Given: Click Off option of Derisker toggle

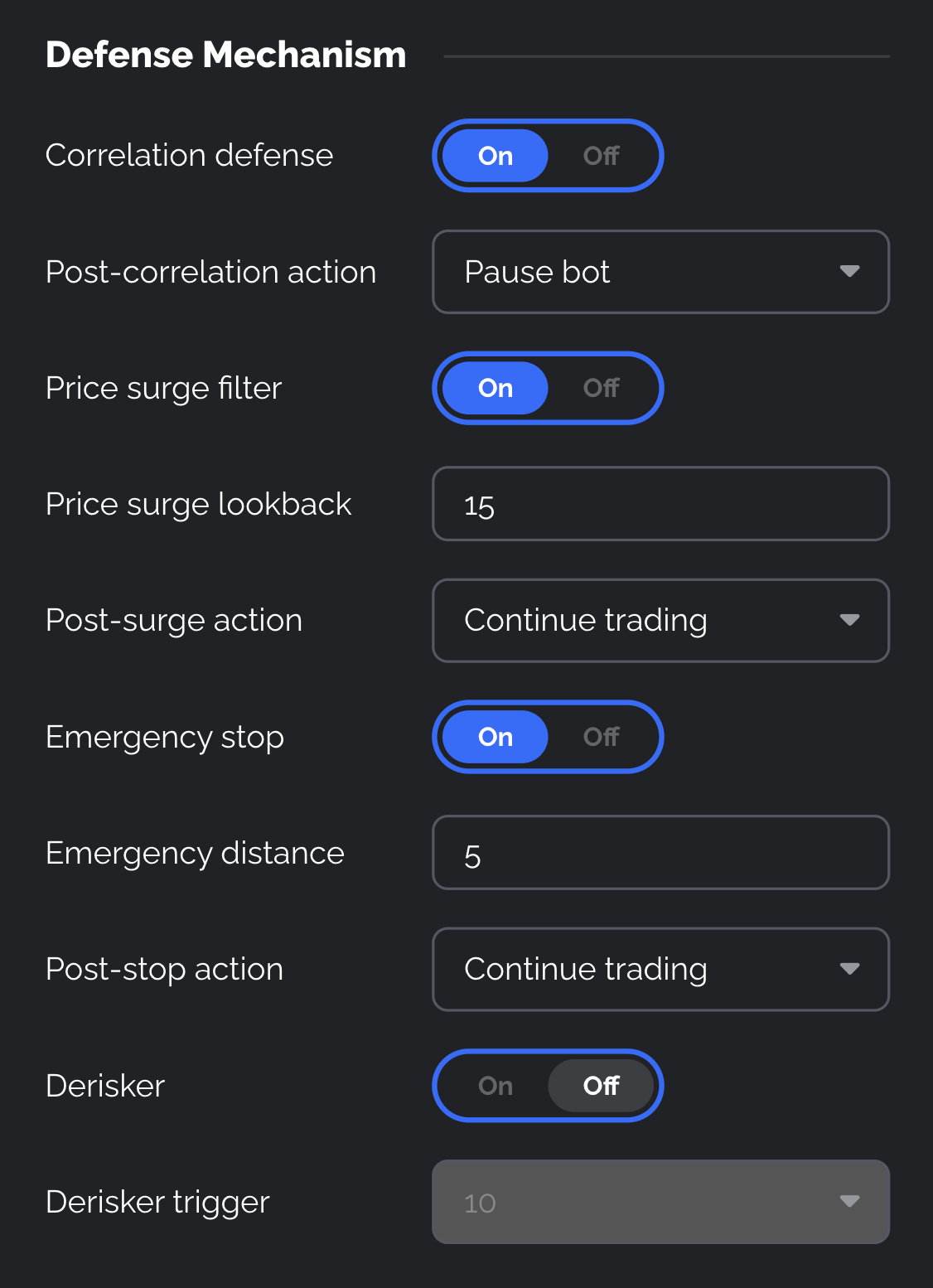Looking at the screenshot, I should point(601,1086).
